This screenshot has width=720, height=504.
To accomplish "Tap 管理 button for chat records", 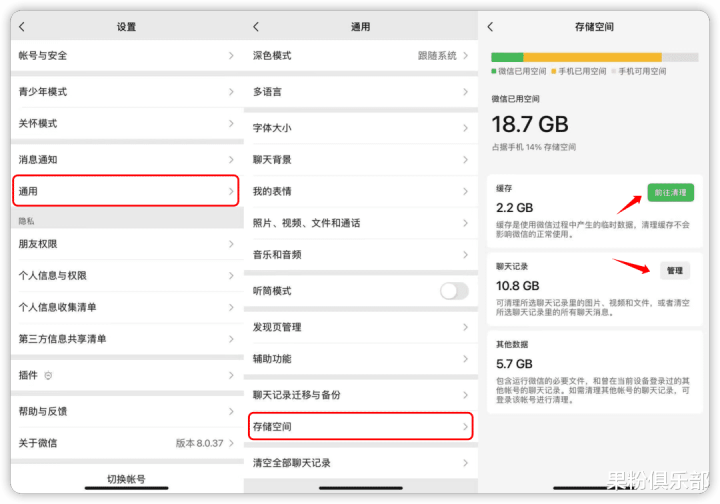I will [x=675, y=270].
